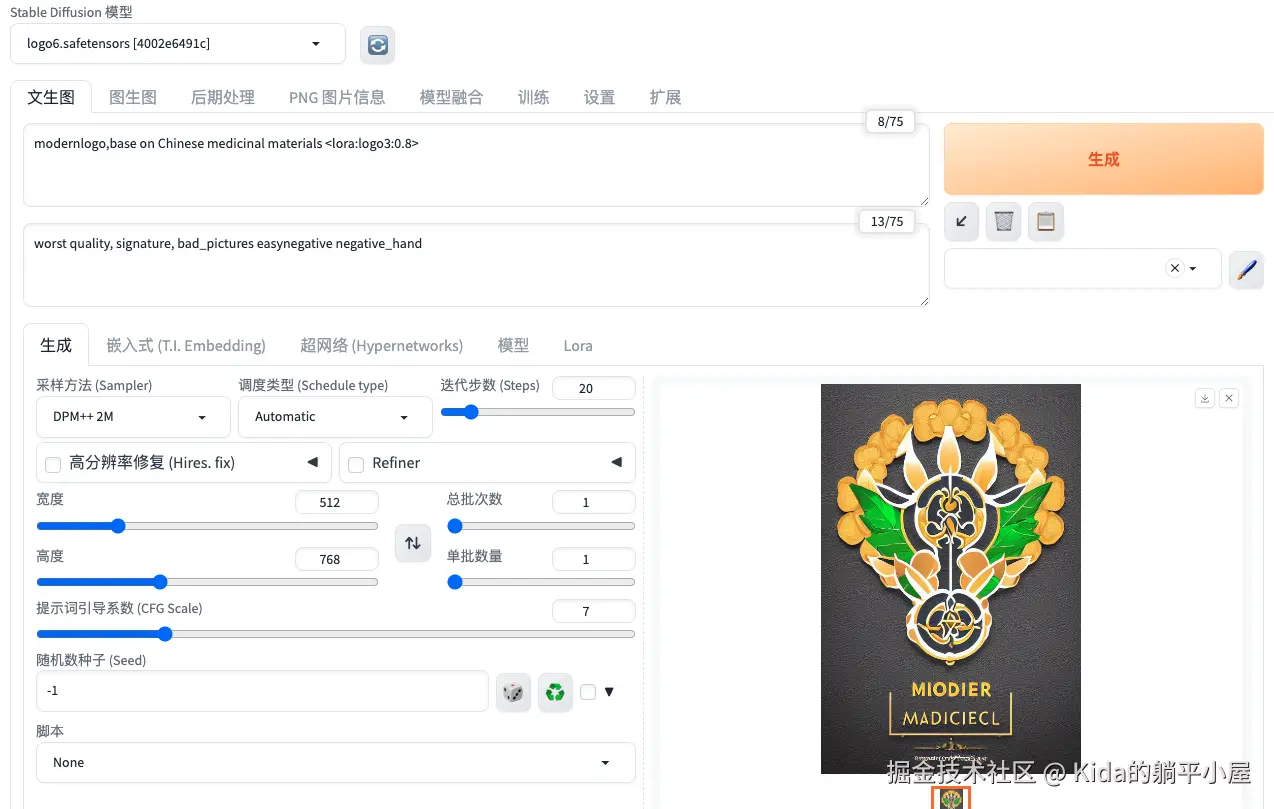Open the 模型融合 tab
This screenshot has width=1274, height=809.
click(451, 97)
